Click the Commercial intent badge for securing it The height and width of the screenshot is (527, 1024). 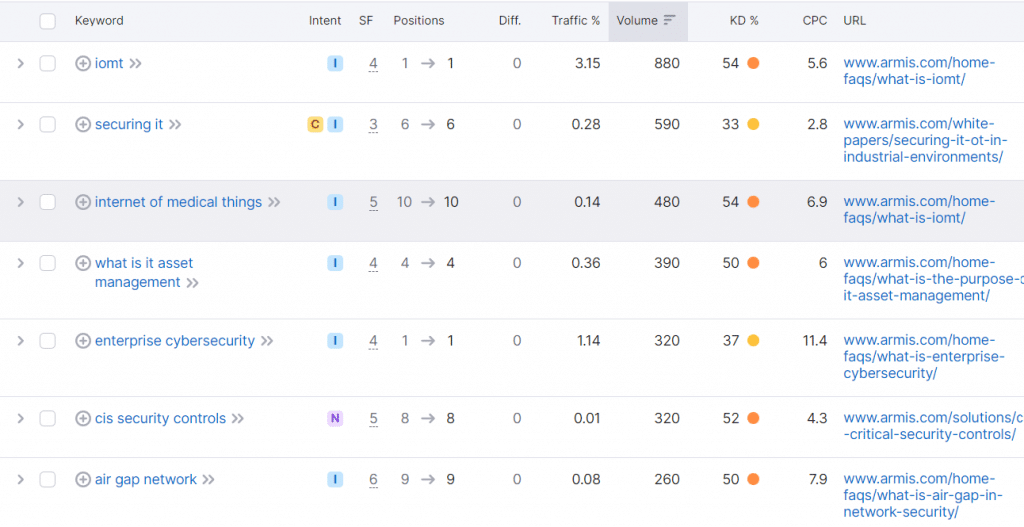(315, 124)
